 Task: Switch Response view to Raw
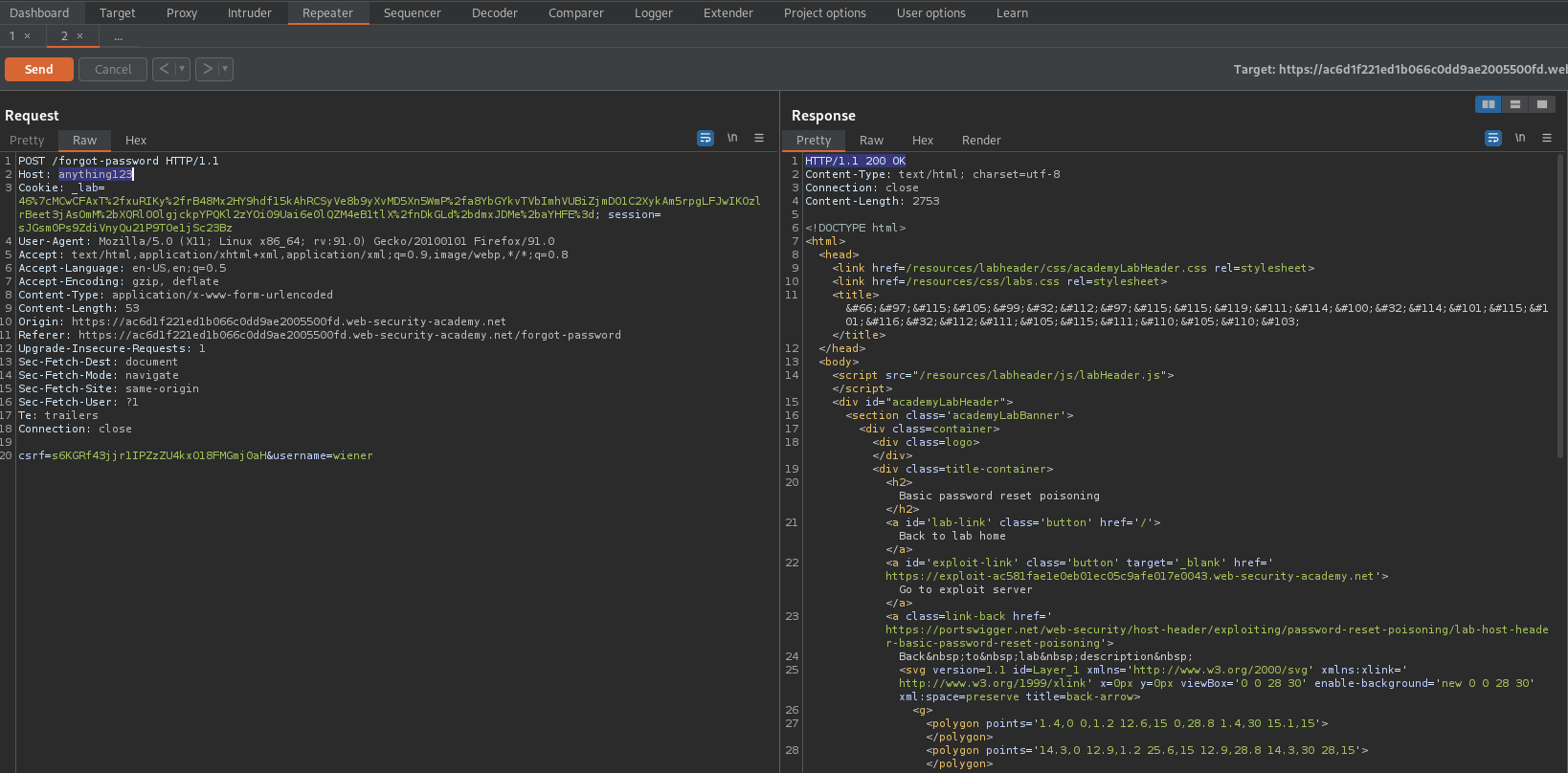872,140
